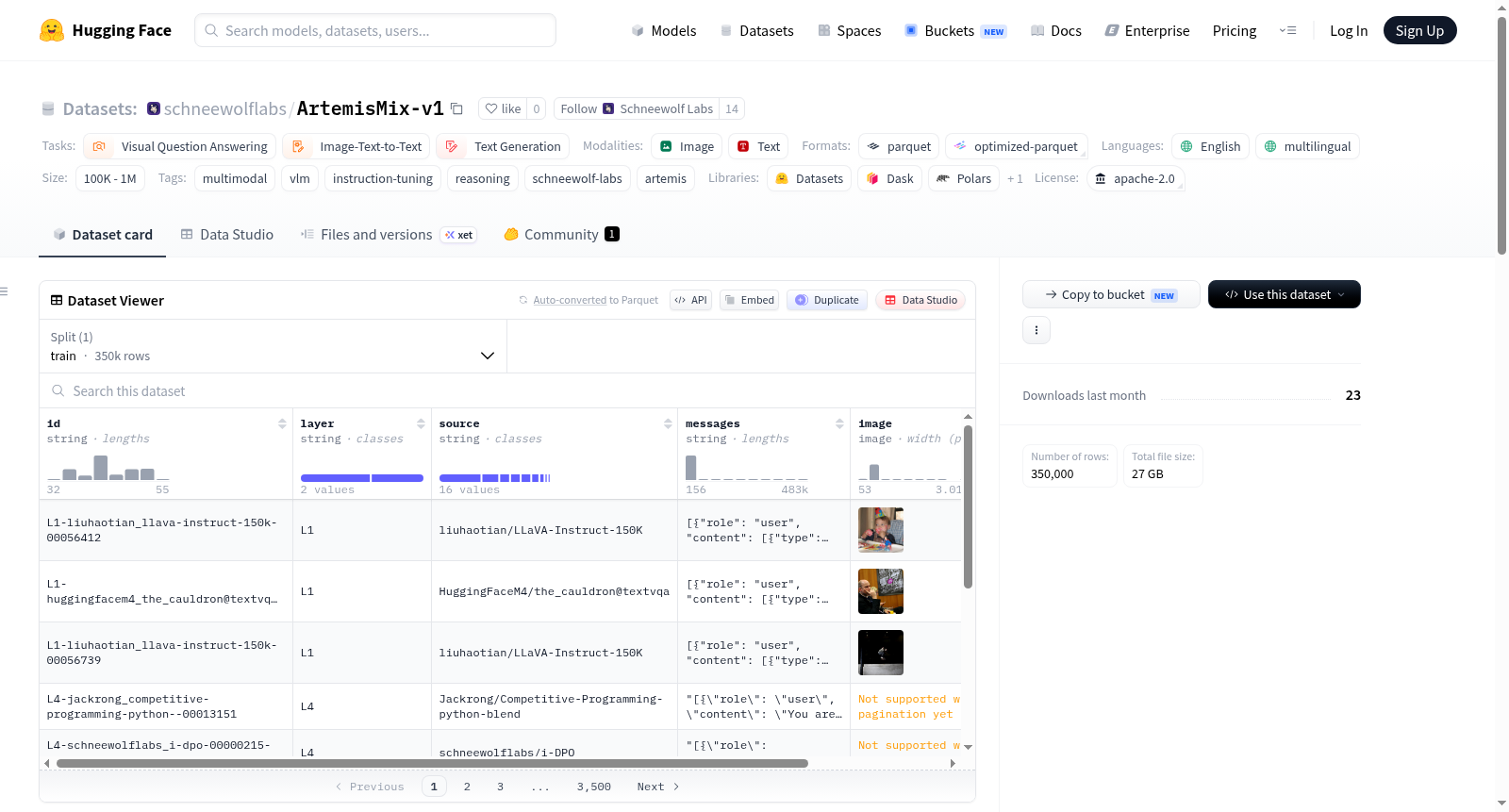Open Enterprise from the navigation bar
Image resolution: width=1509 pixels, height=812 pixels.
click(x=1147, y=31)
